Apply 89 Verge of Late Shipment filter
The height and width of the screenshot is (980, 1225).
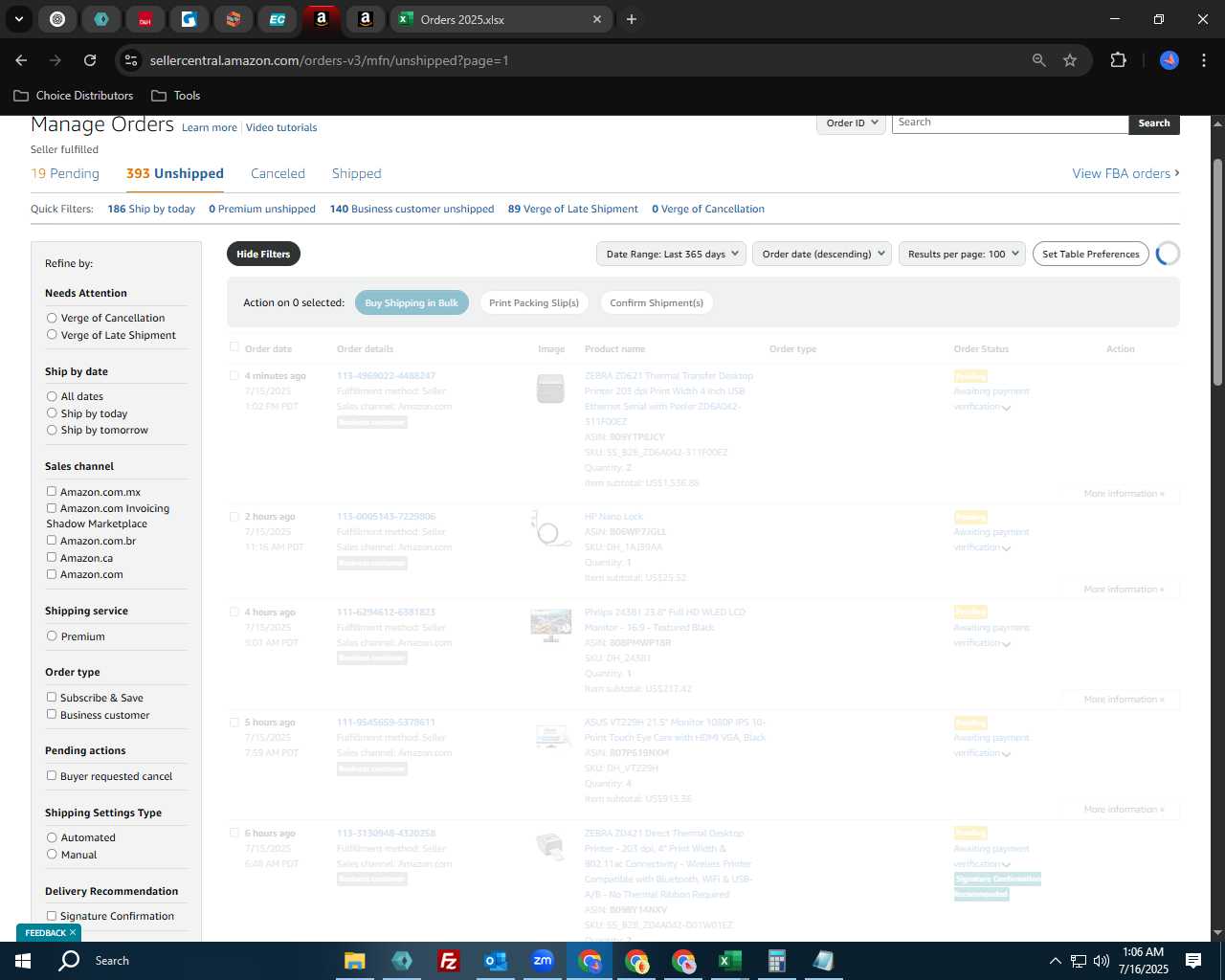(x=572, y=209)
